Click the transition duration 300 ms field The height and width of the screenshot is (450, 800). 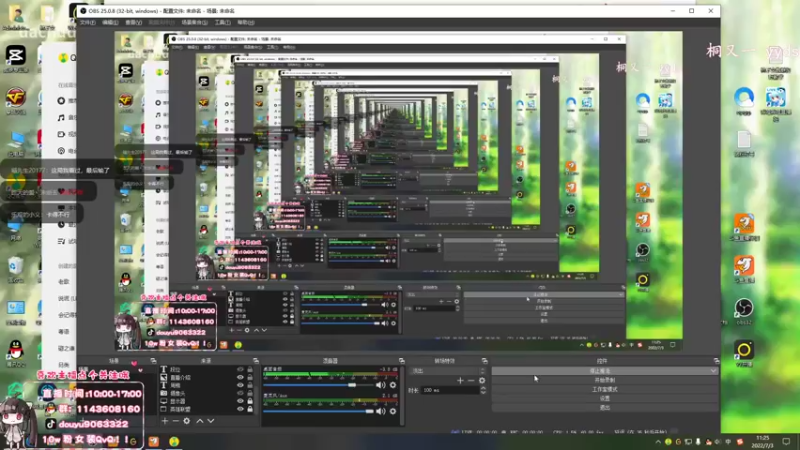tap(450, 390)
